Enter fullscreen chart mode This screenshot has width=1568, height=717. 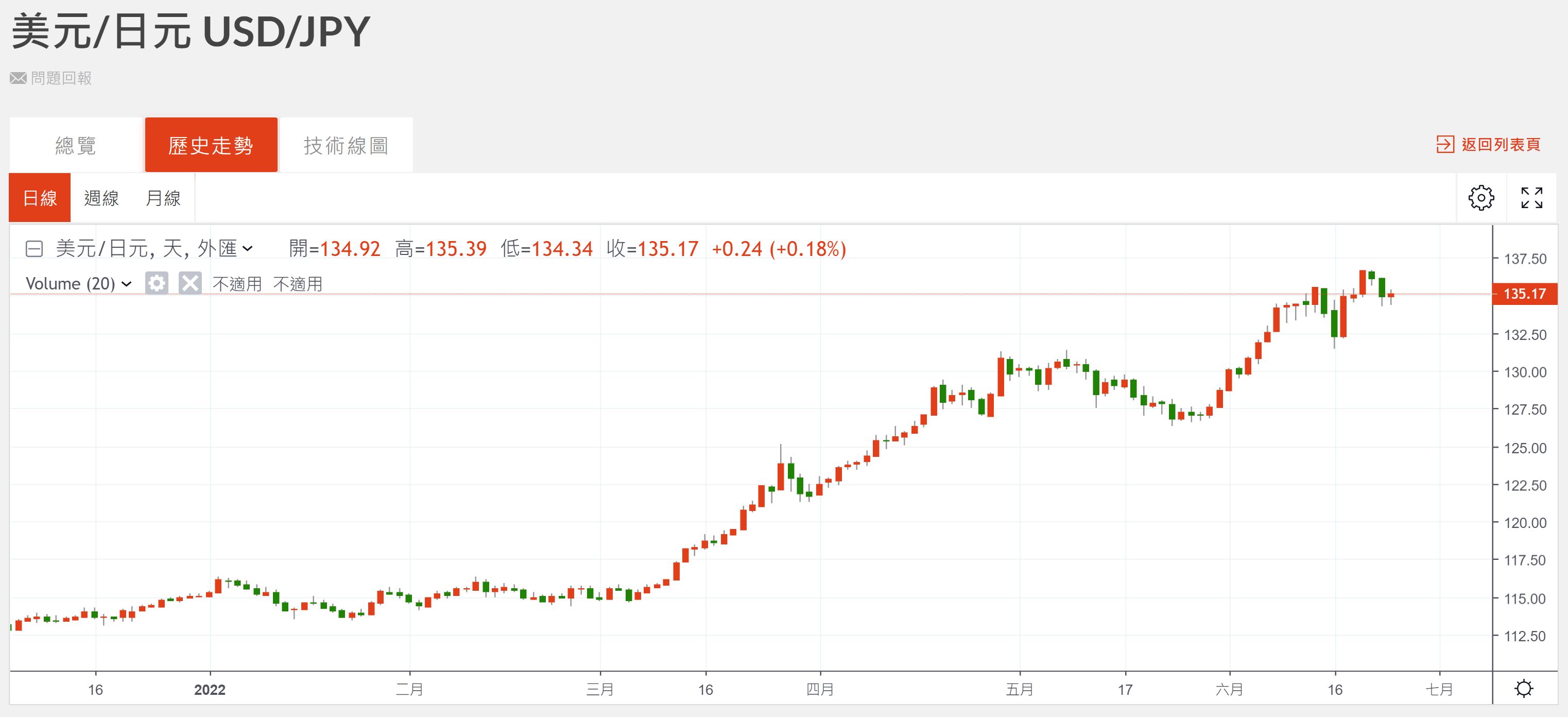(1531, 198)
